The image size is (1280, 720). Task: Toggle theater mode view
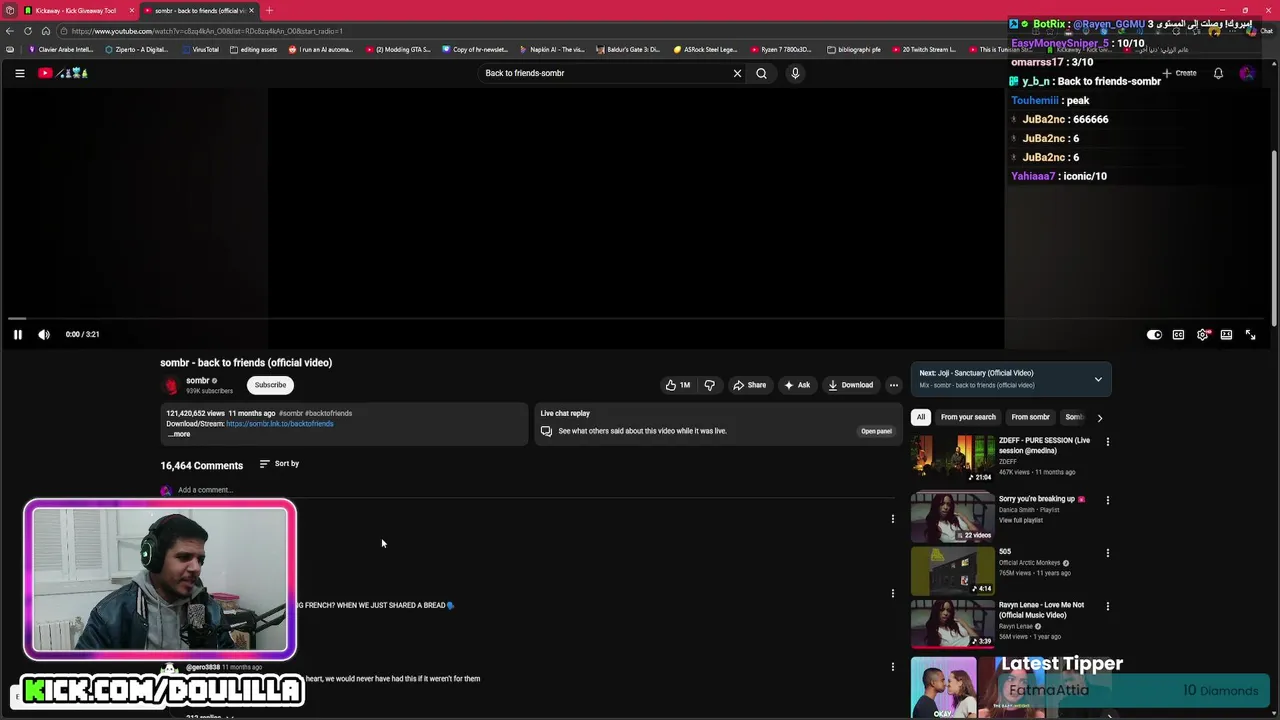point(1226,335)
